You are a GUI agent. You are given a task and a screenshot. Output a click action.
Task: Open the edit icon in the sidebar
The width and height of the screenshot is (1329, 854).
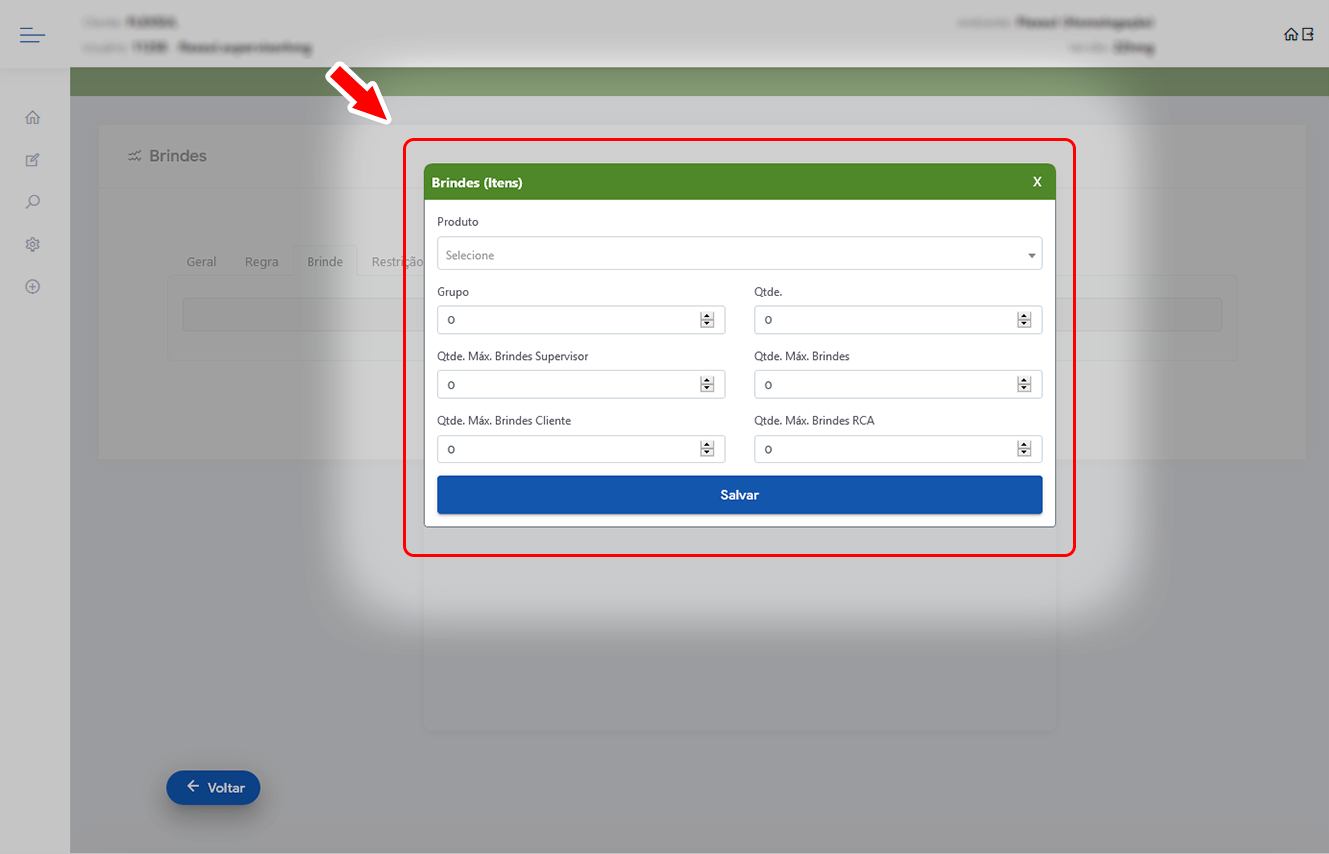pos(32,160)
